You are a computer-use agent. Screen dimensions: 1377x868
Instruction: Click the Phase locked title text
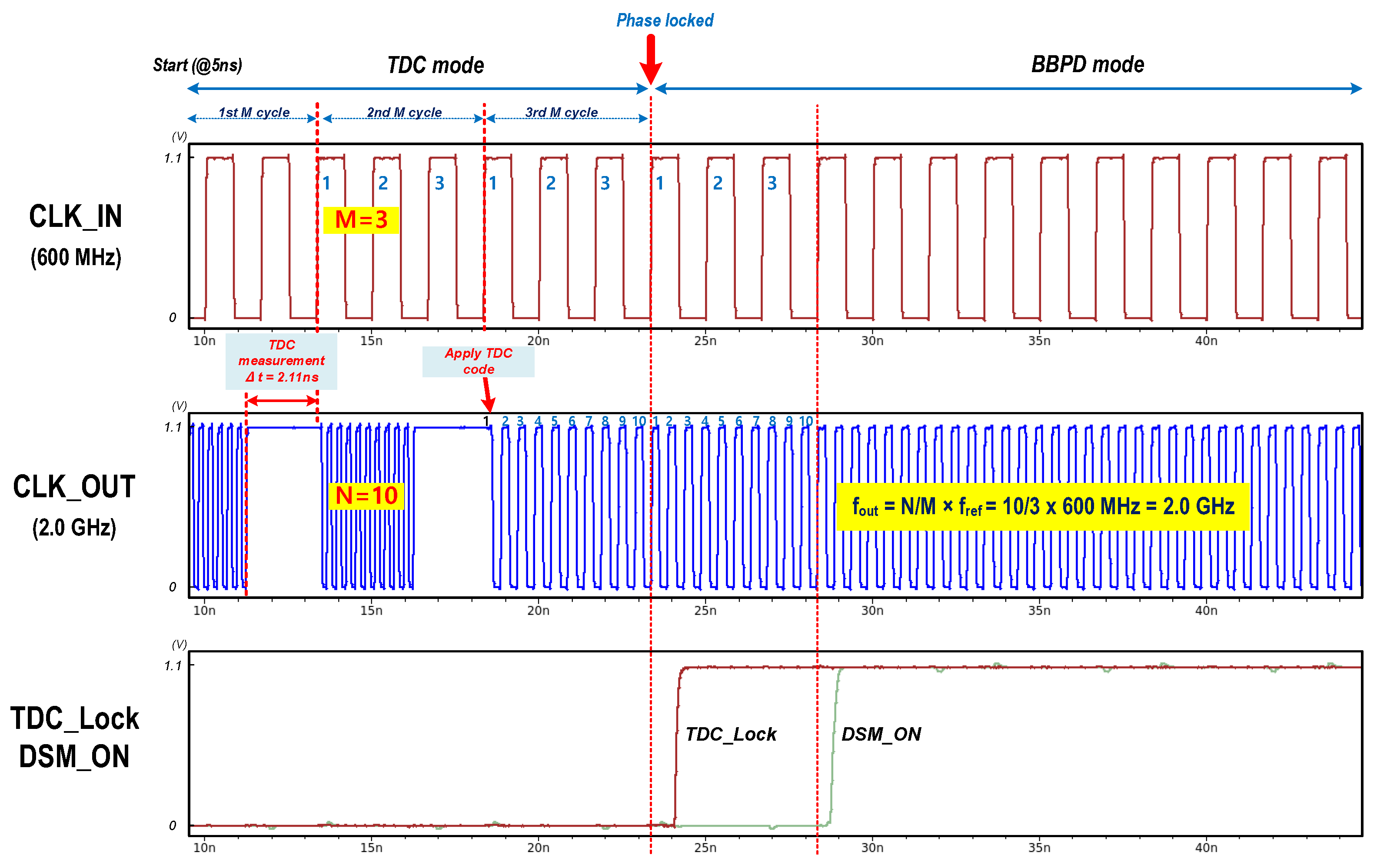point(665,20)
